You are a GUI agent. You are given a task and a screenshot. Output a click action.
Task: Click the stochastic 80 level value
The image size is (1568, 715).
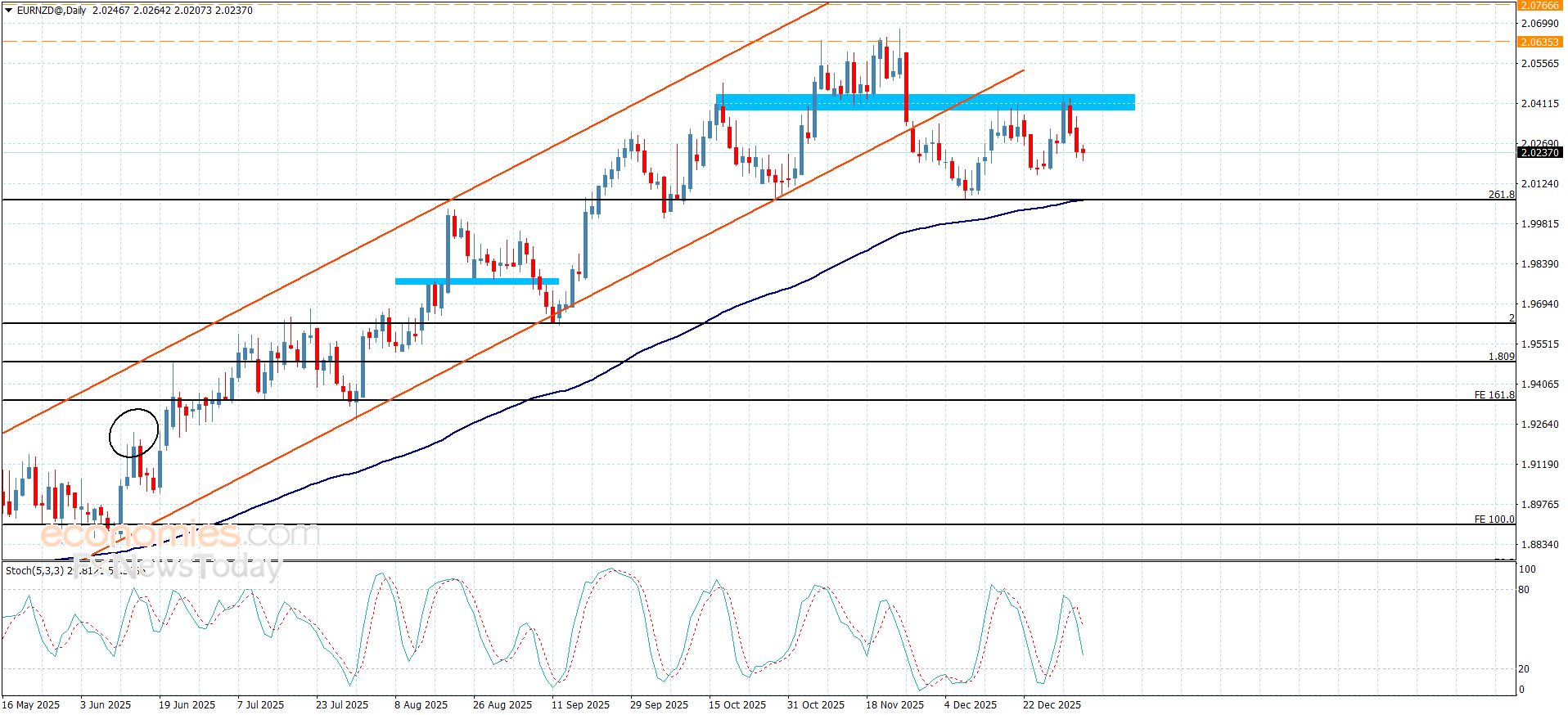tap(1524, 590)
